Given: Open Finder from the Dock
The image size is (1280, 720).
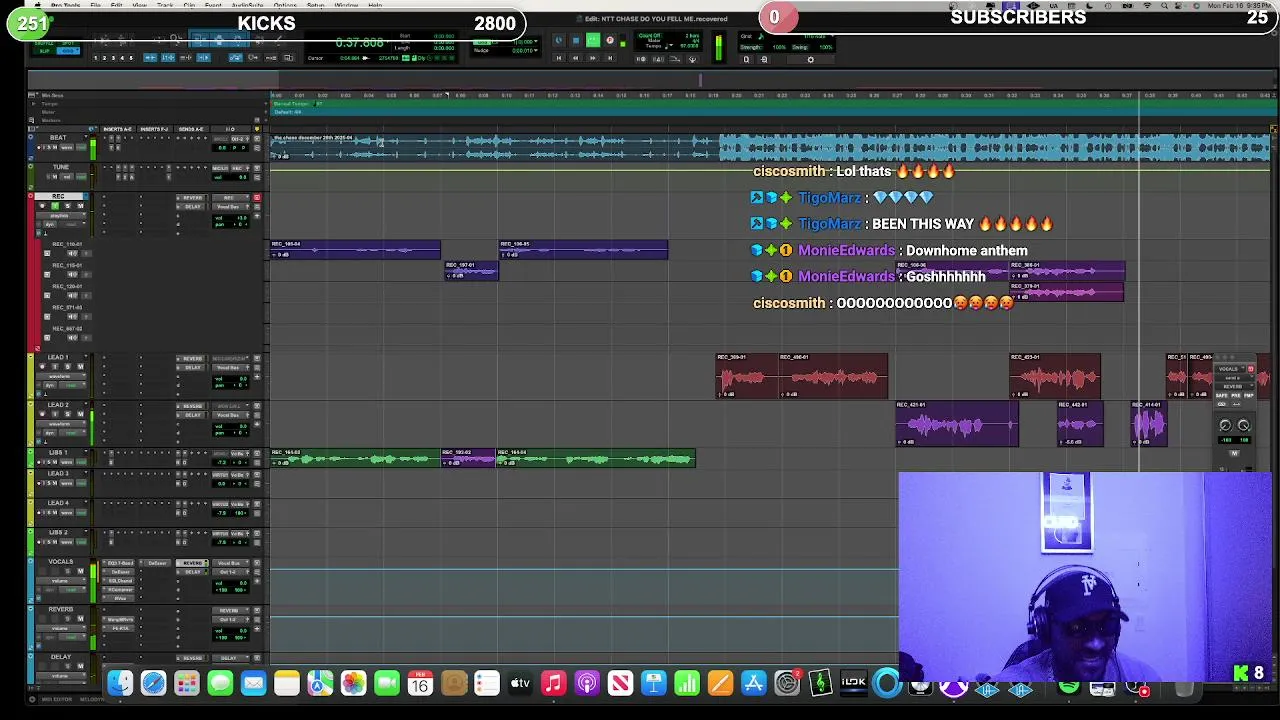Looking at the screenshot, I should coord(120,684).
